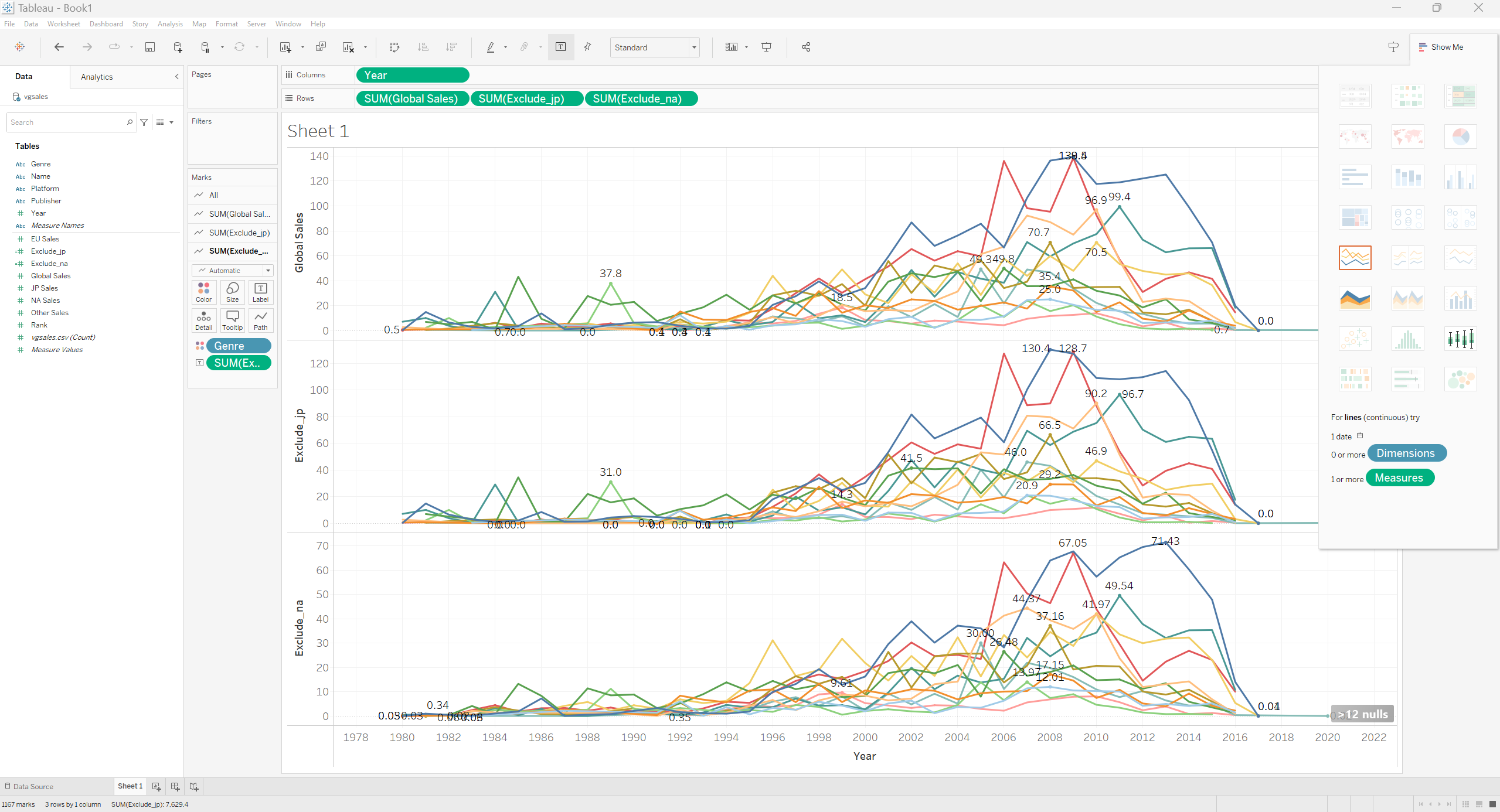The width and height of the screenshot is (1500, 812).
Task: Open the Automatic mark type dropdown
Action: (233, 270)
